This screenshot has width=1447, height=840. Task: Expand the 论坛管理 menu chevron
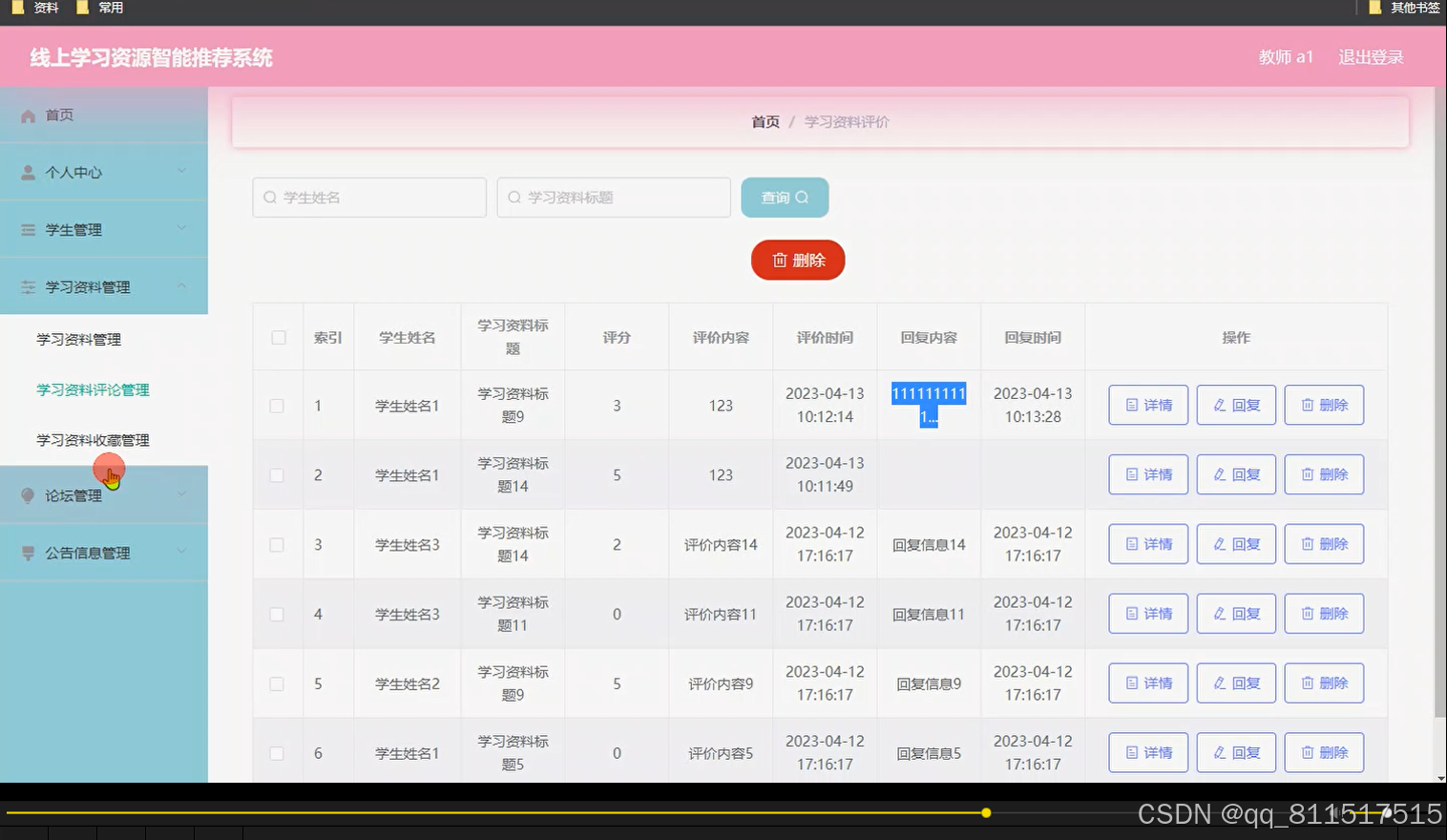[181, 494]
